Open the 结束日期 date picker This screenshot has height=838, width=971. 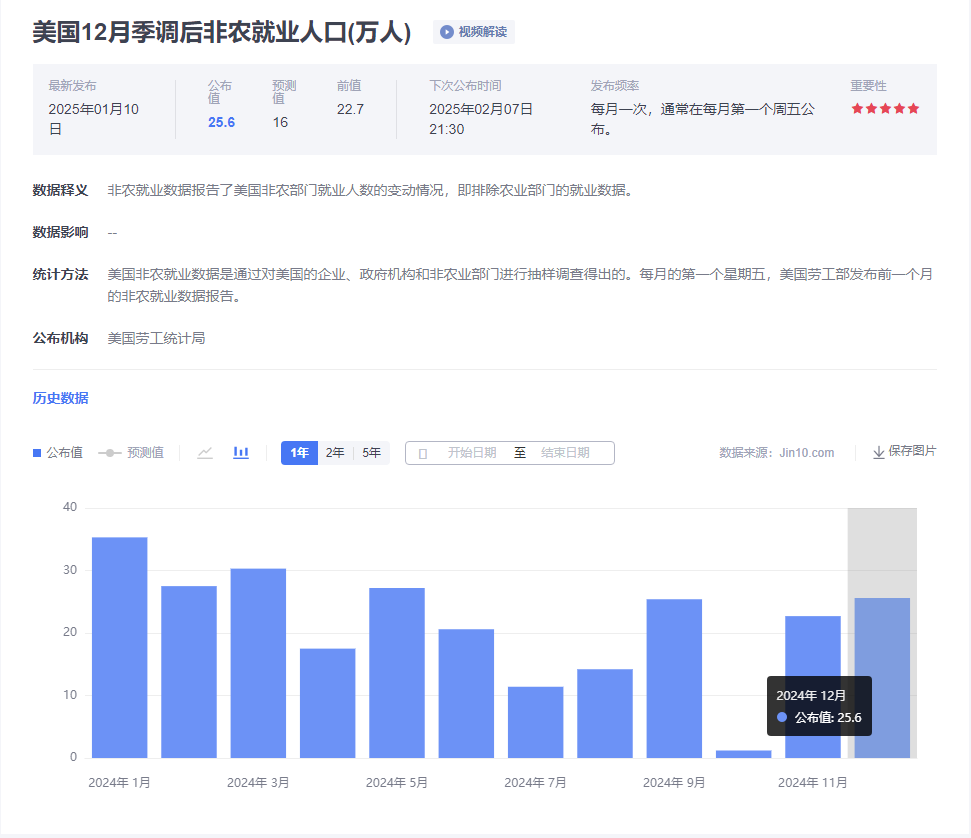(565, 453)
